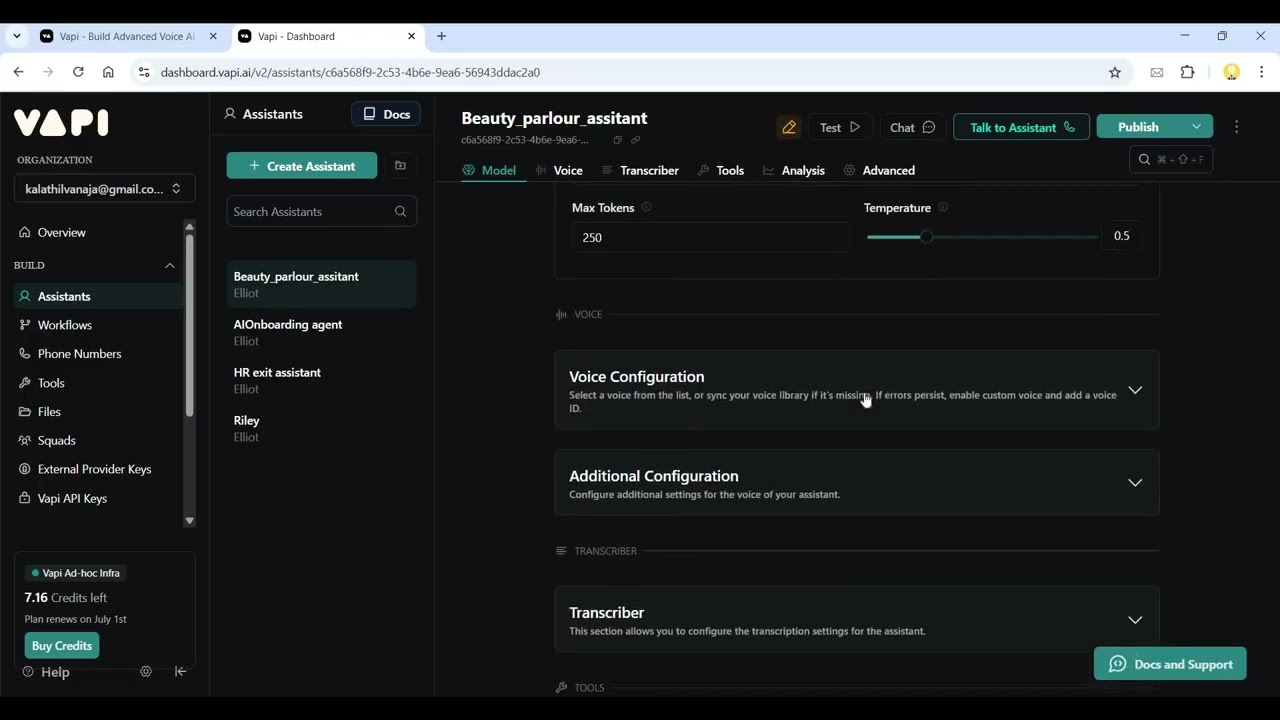The width and height of the screenshot is (1280, 720).
Task: Open the three-dot more options menu
Action: click(x=1236, y=127)
